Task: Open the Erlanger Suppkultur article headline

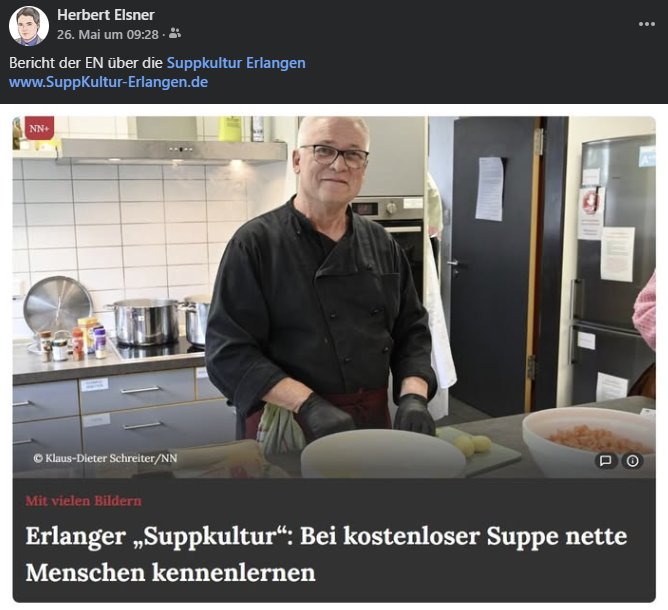Action: 326,554
